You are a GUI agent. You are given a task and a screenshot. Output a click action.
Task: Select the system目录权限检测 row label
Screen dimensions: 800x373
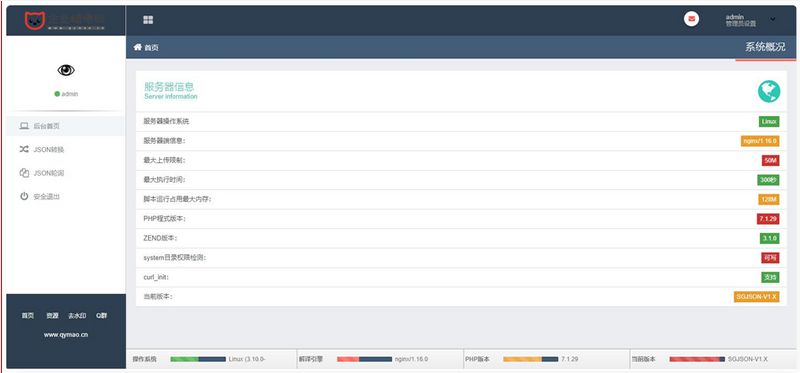coord(174,258)
